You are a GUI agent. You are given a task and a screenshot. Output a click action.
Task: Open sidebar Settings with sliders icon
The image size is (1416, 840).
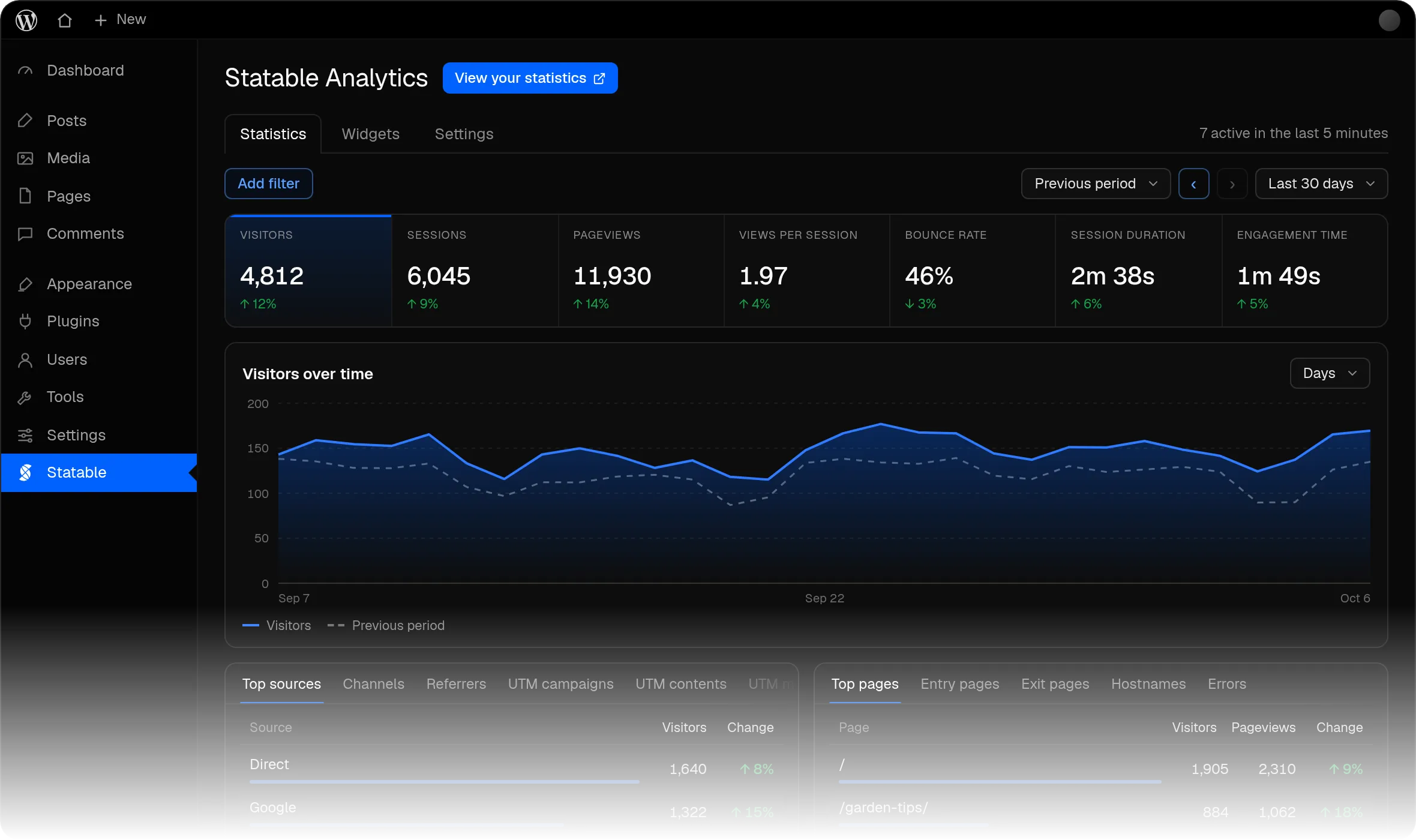pos(99,435)
